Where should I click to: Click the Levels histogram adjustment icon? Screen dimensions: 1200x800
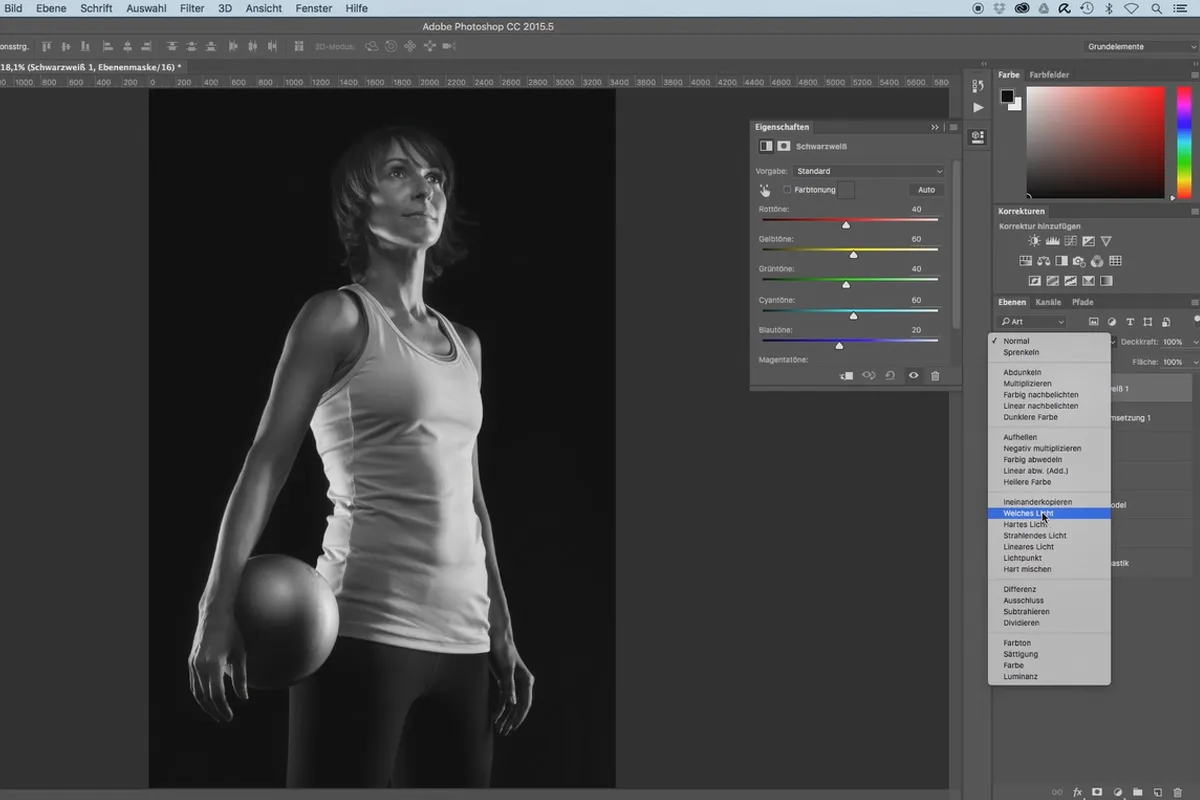click(x=1052, y=241)
